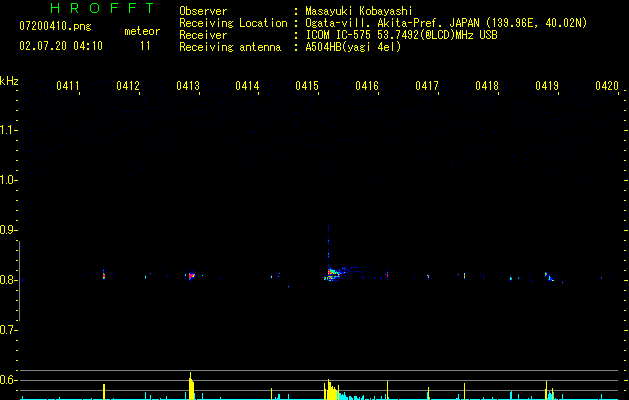Image resolution: width=629 pixels, height=400 pixels.
Task: Click the Receiving antenna label
Action: [230, 47]
